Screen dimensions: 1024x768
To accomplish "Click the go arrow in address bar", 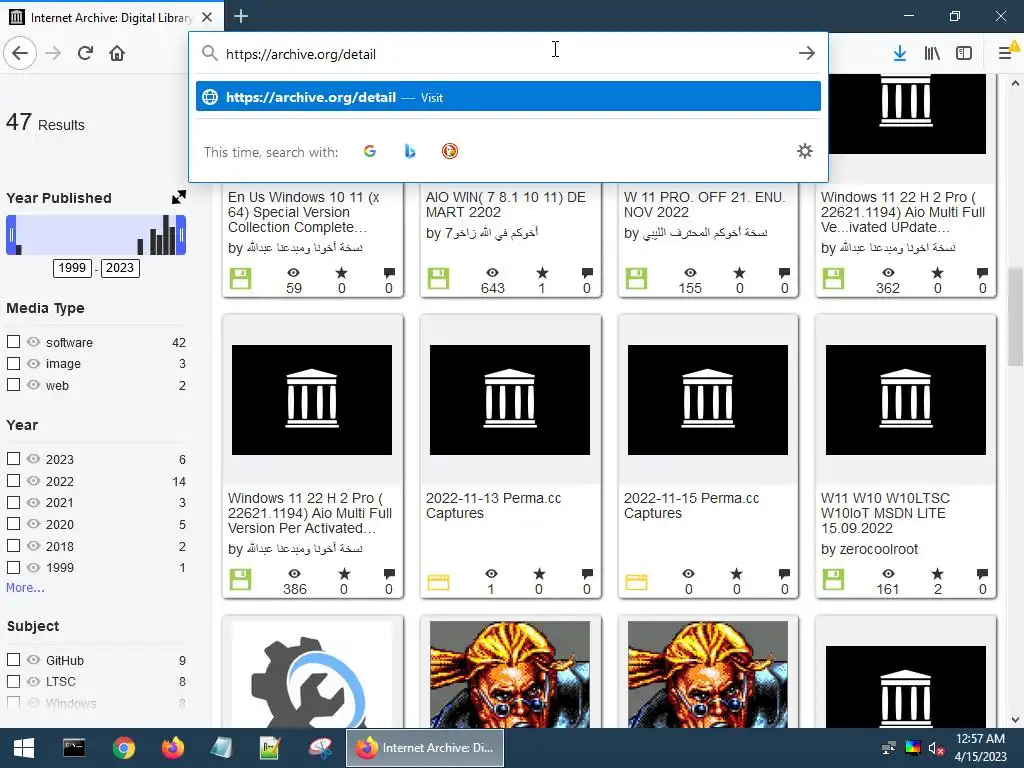I will coord(807,53).
